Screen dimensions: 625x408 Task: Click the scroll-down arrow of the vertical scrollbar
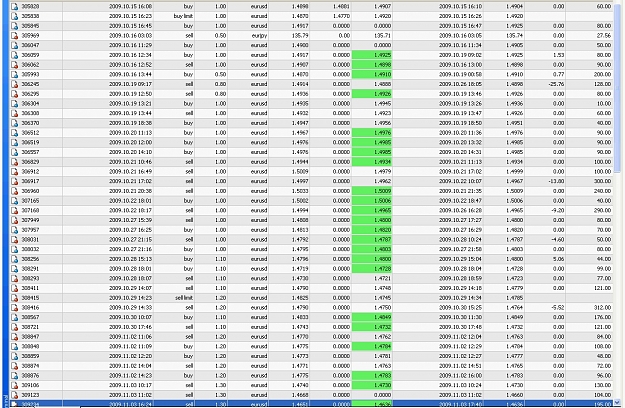(x=618, y=402)
